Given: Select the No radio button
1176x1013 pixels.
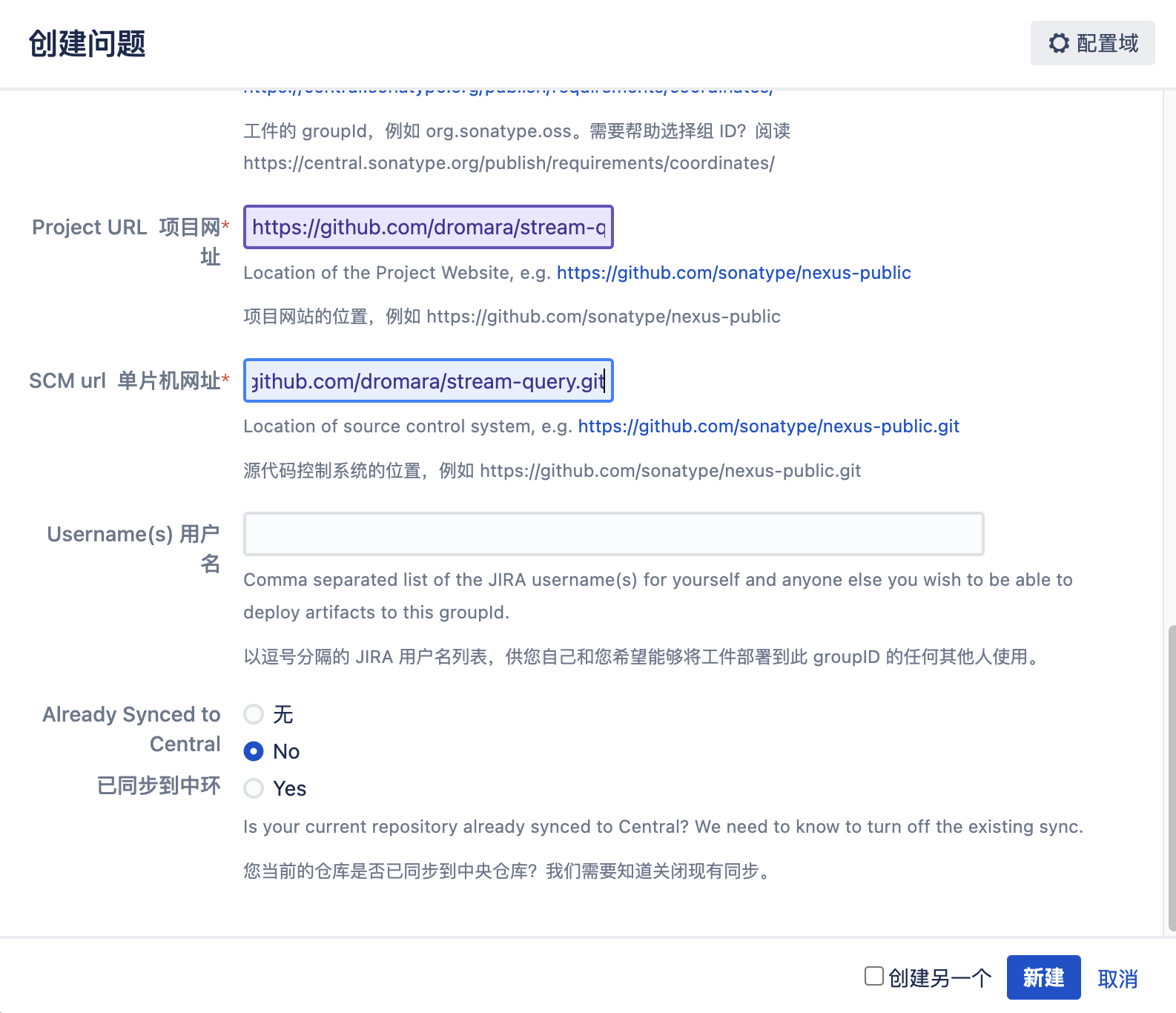Looking at the screenshot, I should point(254,751).
